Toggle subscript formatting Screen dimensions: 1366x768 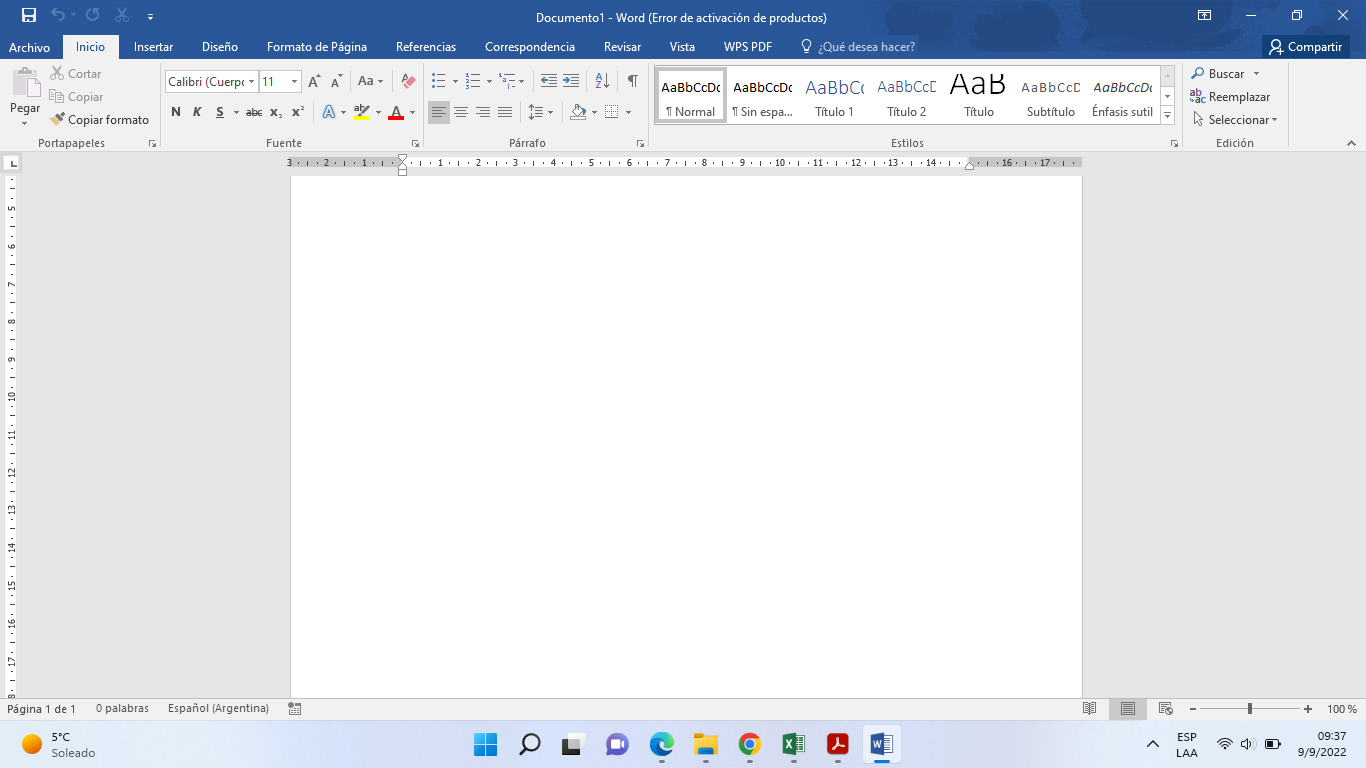274,112
